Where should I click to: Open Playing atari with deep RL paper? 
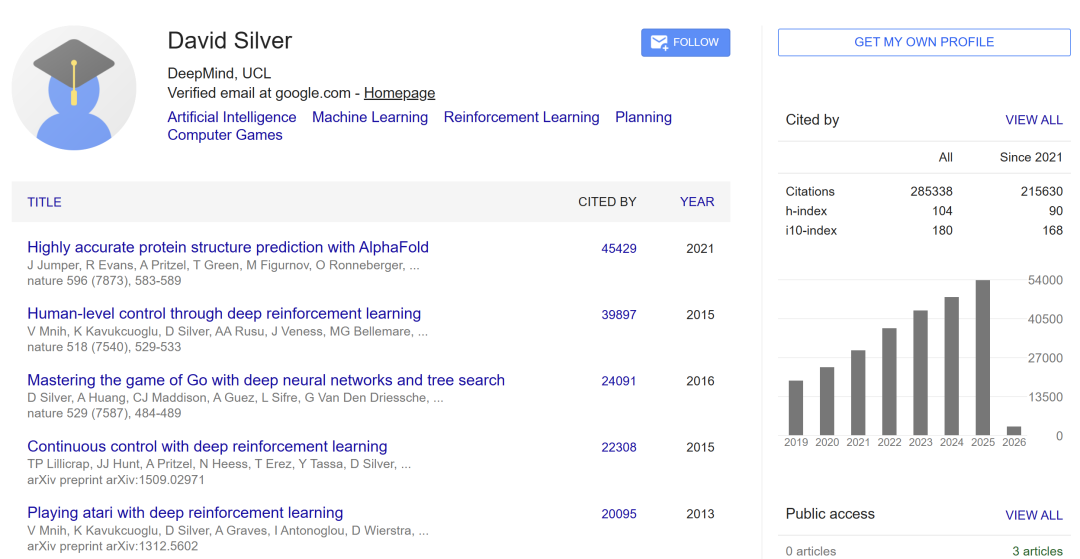[185, 513]
